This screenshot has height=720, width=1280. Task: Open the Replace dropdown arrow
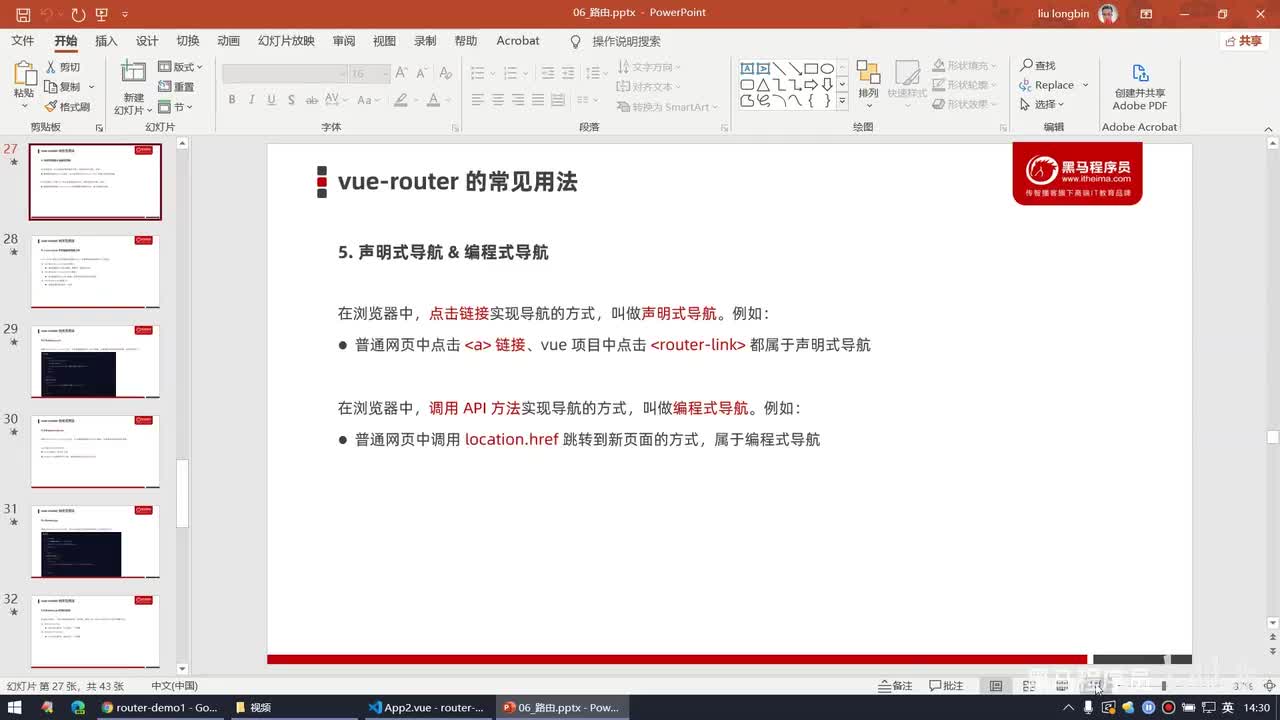(x=1085, y=85)
